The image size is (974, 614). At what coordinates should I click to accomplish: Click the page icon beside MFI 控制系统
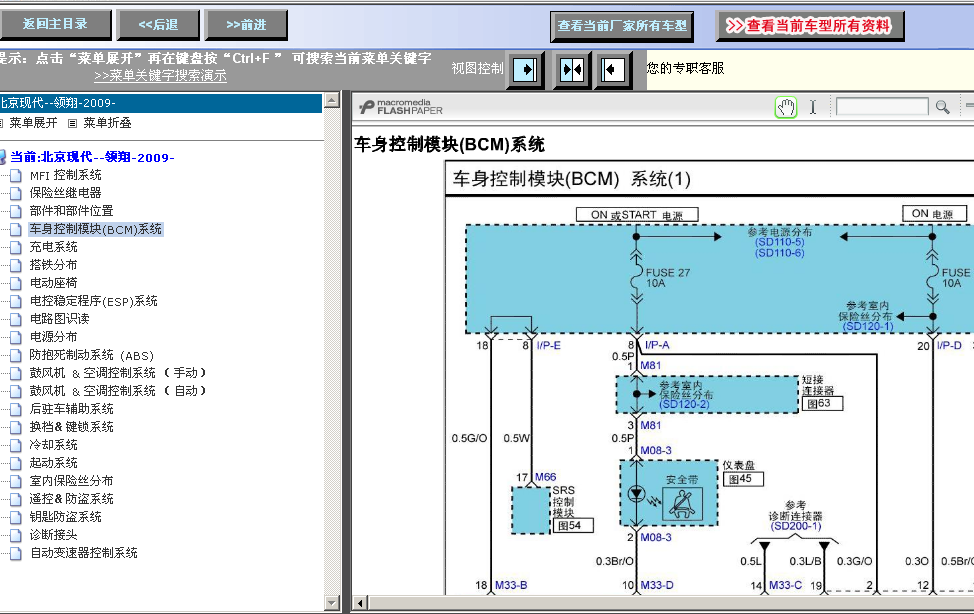[x=16, y=176]
